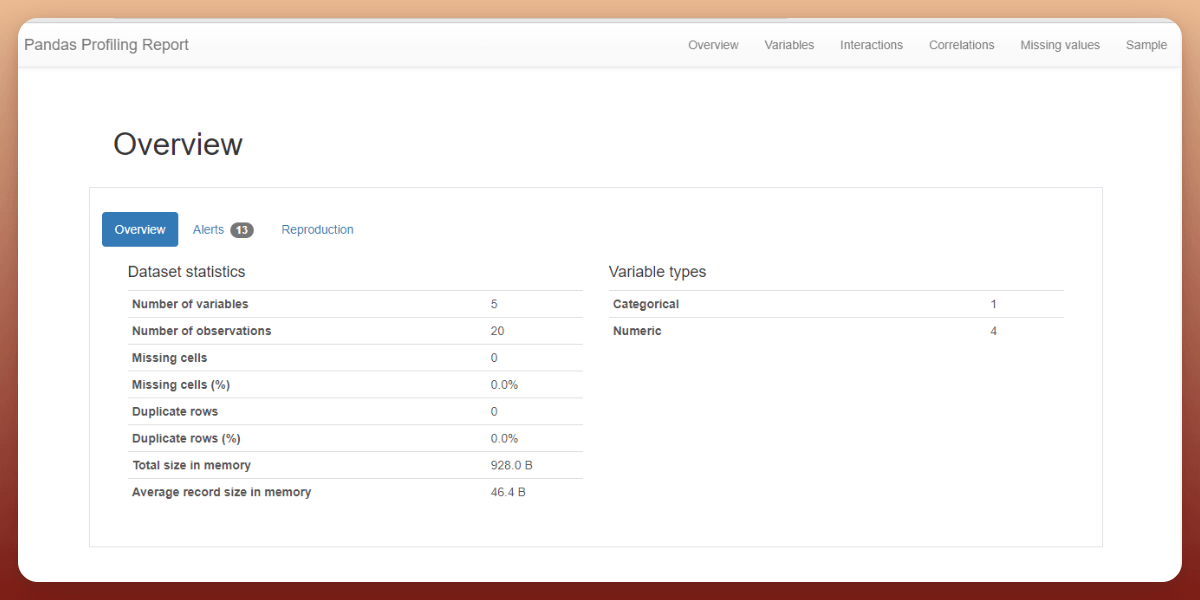This screenshot has width=1200, height=600.
Task: Navigate to the Missing values section
Action: point(1060,45)
